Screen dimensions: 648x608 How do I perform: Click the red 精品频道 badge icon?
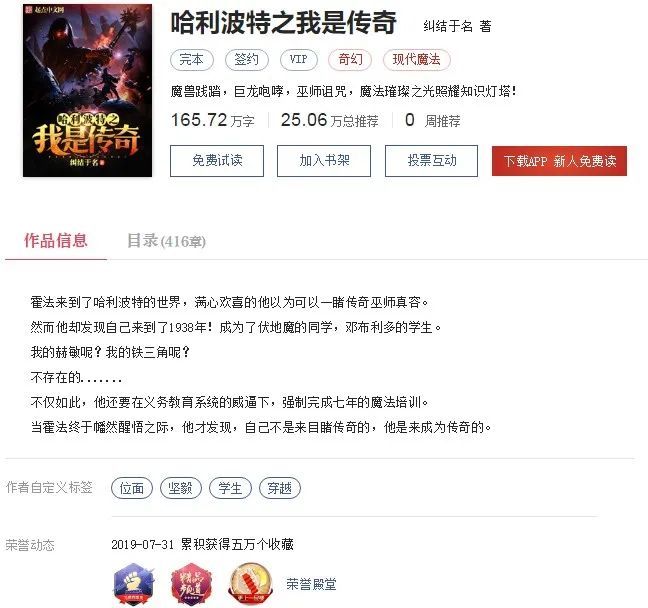tap(192, 584)
